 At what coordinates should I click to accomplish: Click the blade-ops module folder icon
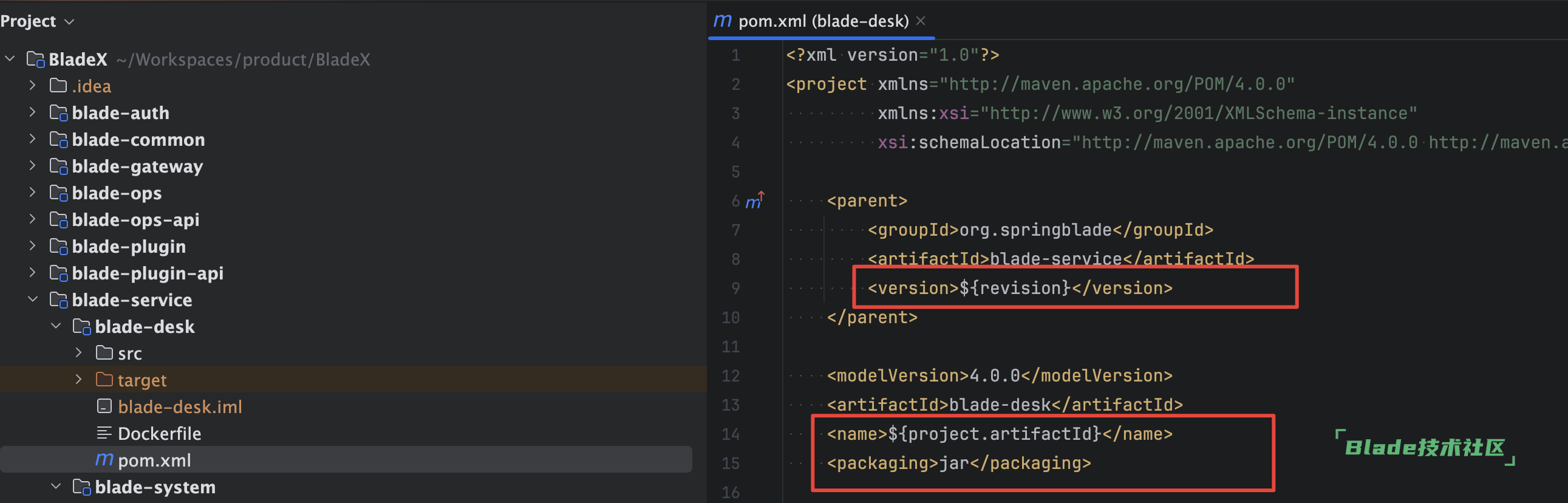(58, 193)
